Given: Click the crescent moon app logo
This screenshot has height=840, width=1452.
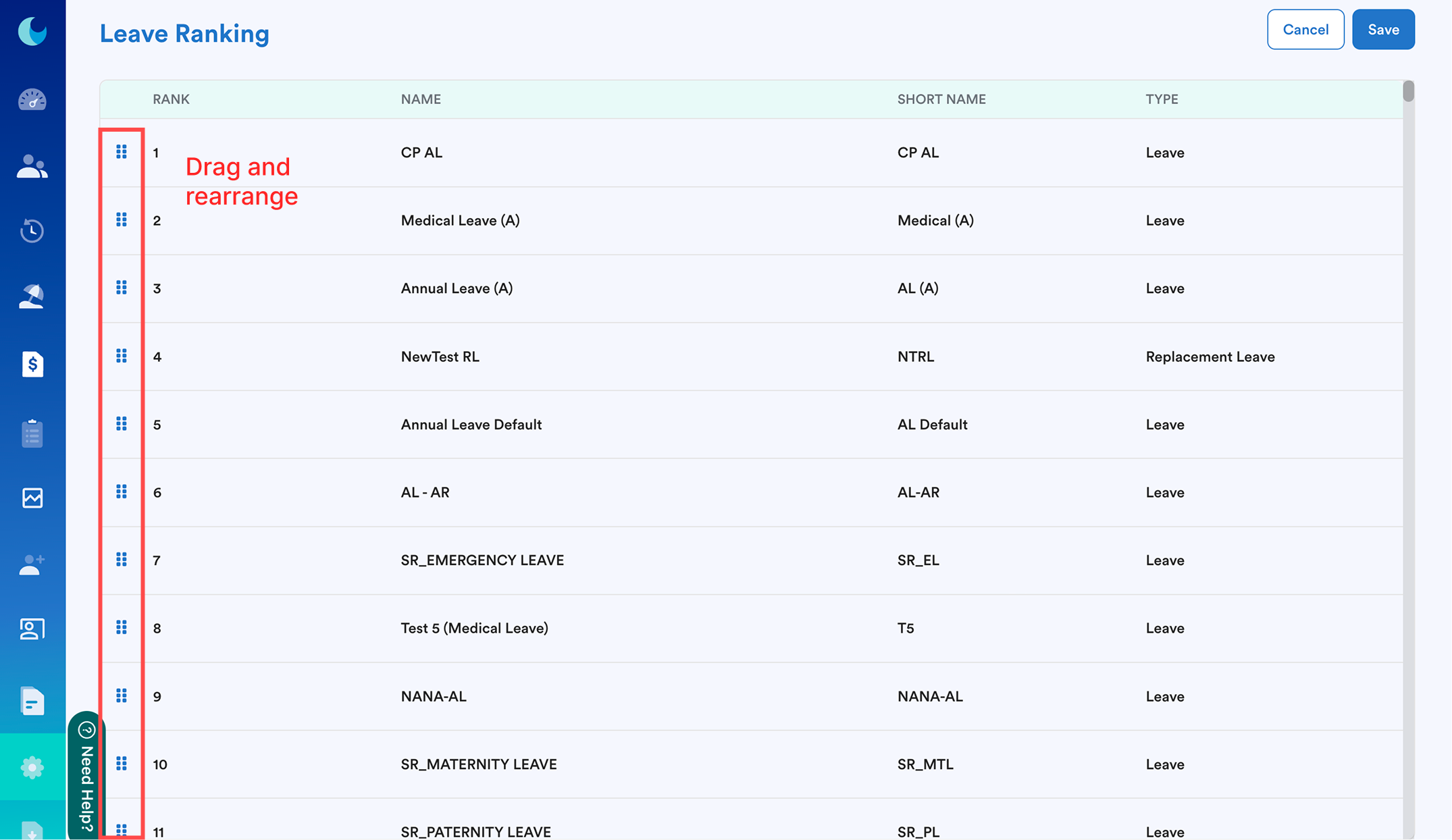Looking at the screenshot, I should point(32,31).
